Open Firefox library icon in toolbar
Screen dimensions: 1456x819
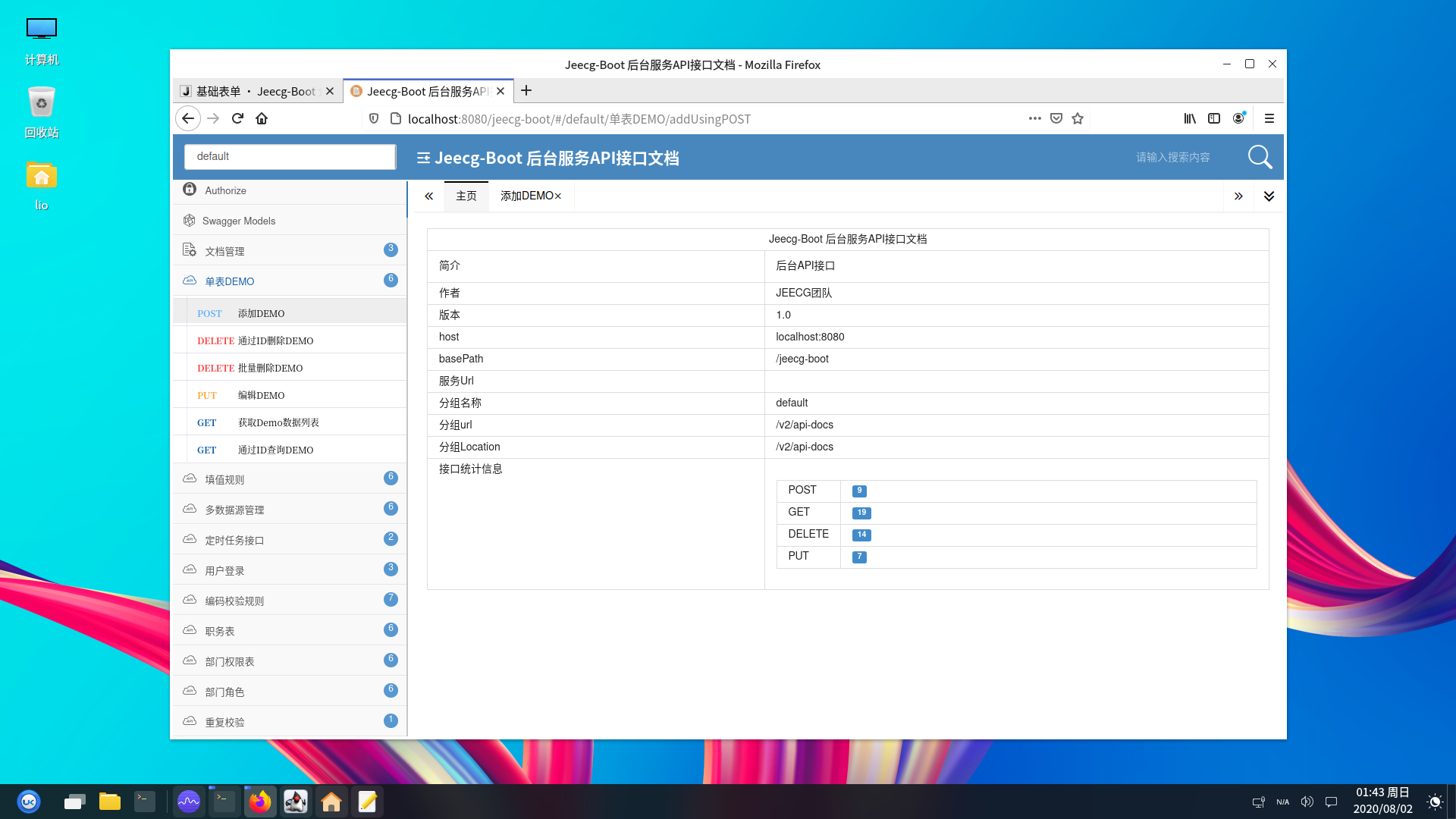pyautogui.click(x=1190, y=118)
